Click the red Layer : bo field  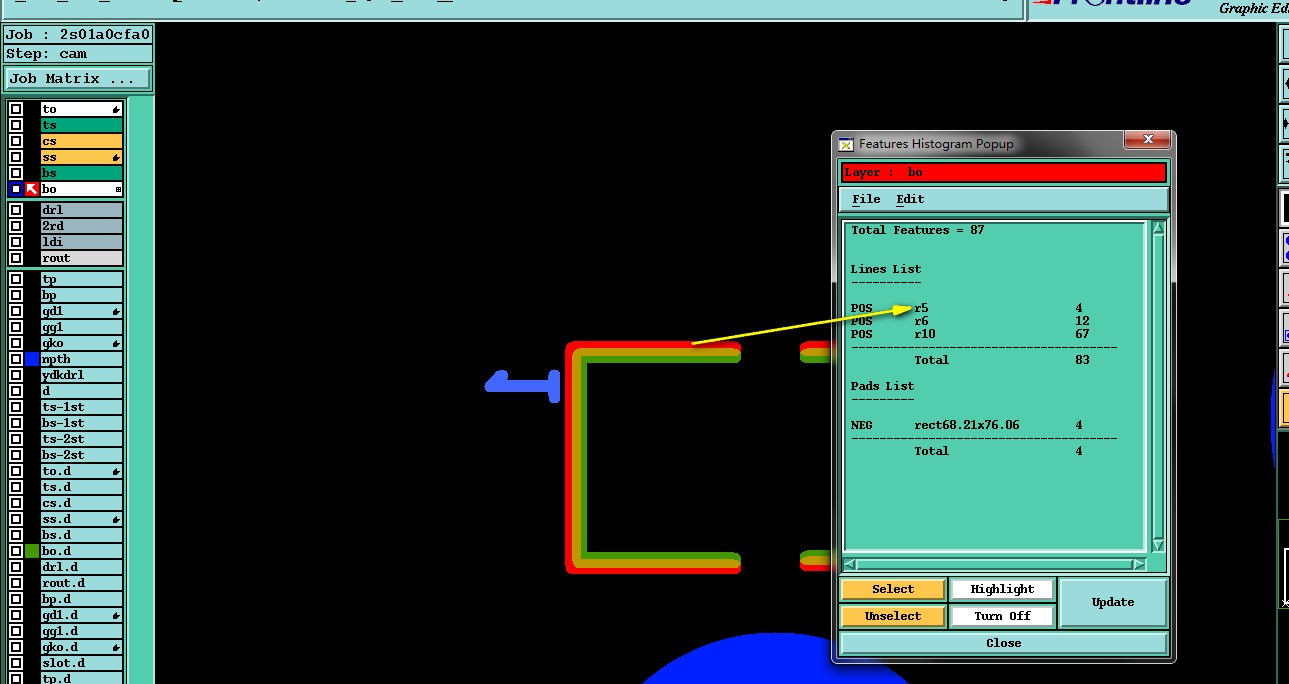click(1003, 172)
